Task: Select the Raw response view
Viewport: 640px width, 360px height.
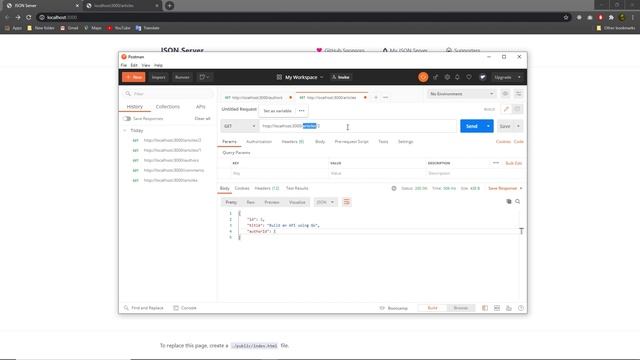Action: pos(251,202)
